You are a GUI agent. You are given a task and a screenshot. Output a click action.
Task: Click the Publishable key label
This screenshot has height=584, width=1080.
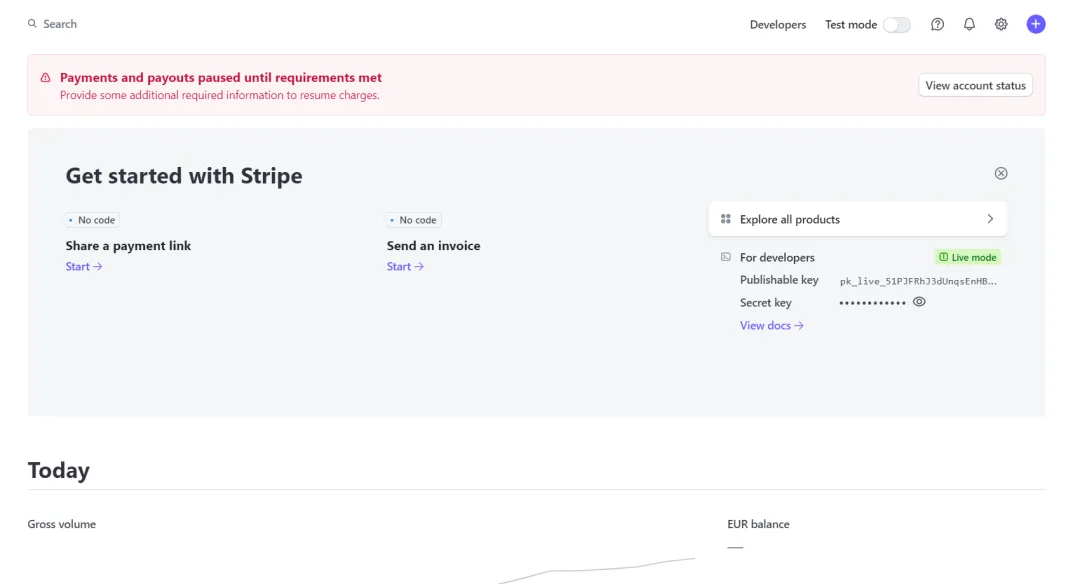[779, 280]
